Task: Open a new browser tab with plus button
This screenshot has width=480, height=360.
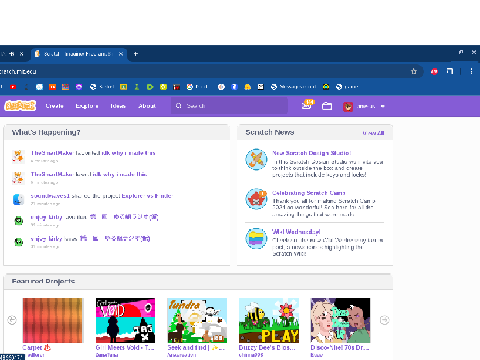Action: [136, 54]
